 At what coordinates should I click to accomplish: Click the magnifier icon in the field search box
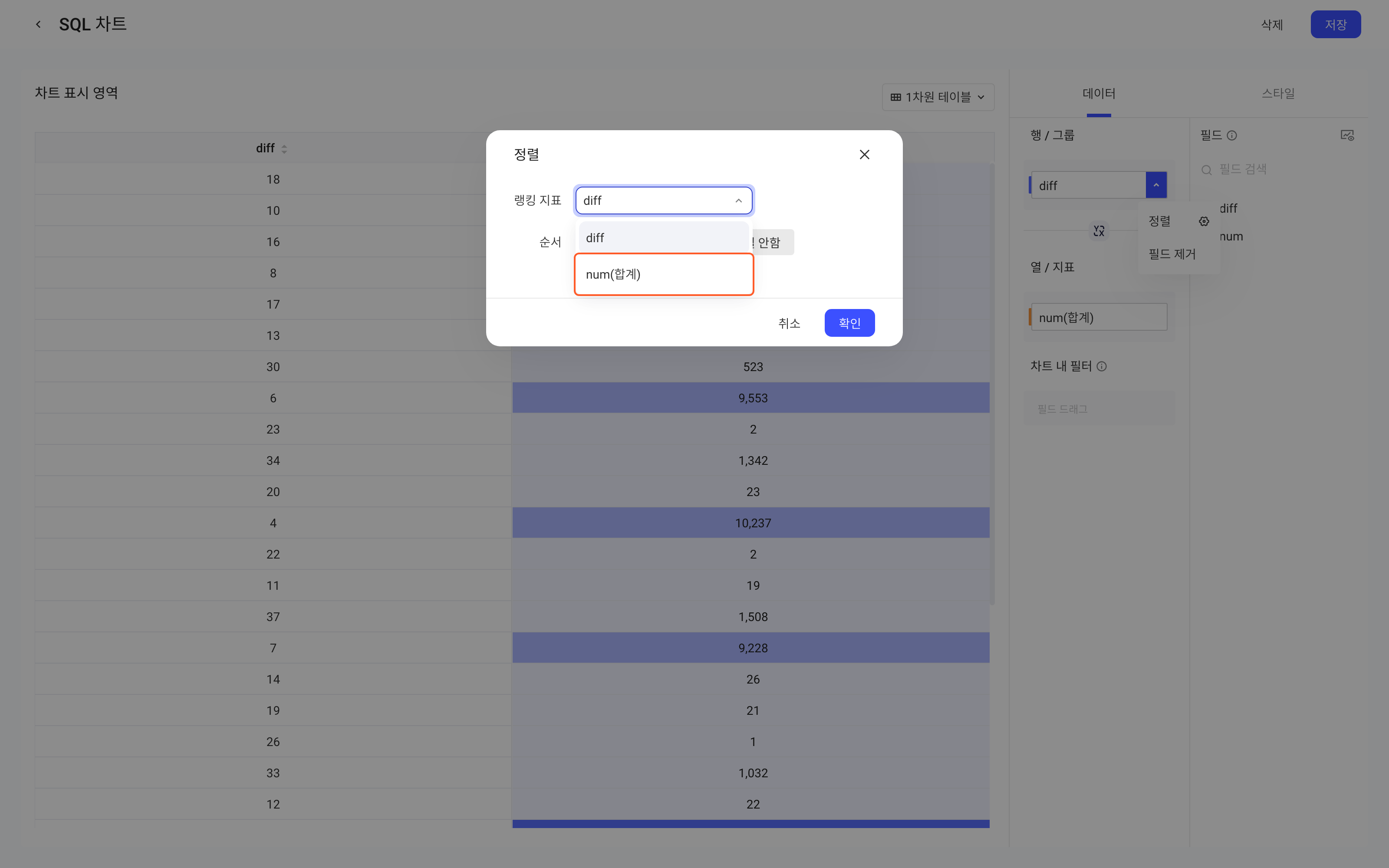(x=1207, y=170)
